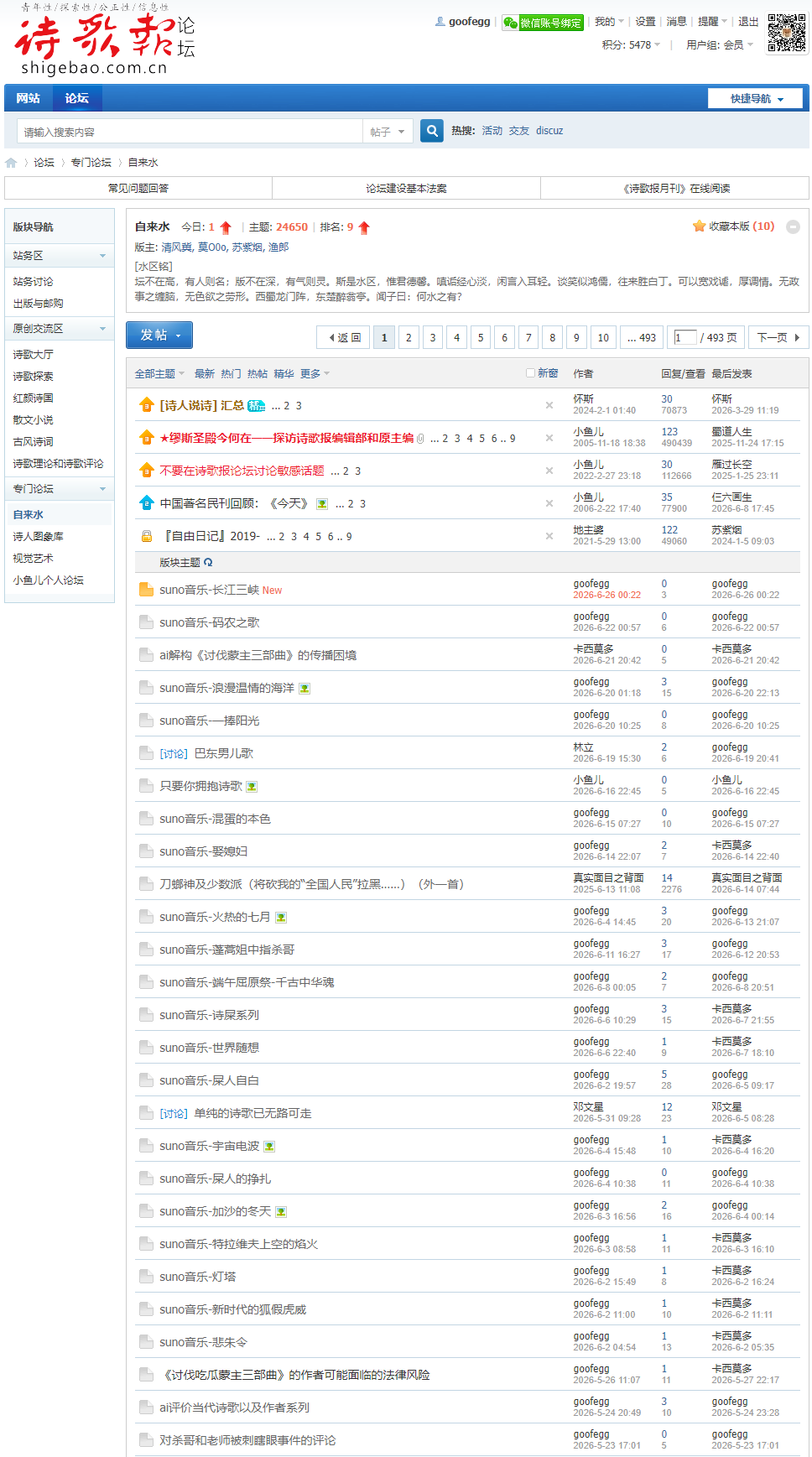Screen dimensions: 812x1457
Task: Go to last page 493
Action: (642, 337)
